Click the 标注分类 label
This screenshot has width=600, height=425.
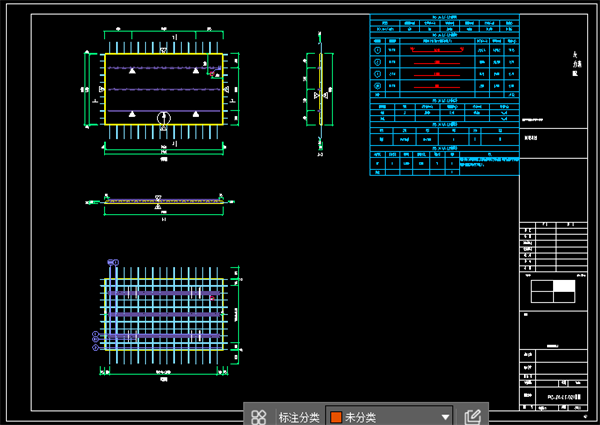299,417
